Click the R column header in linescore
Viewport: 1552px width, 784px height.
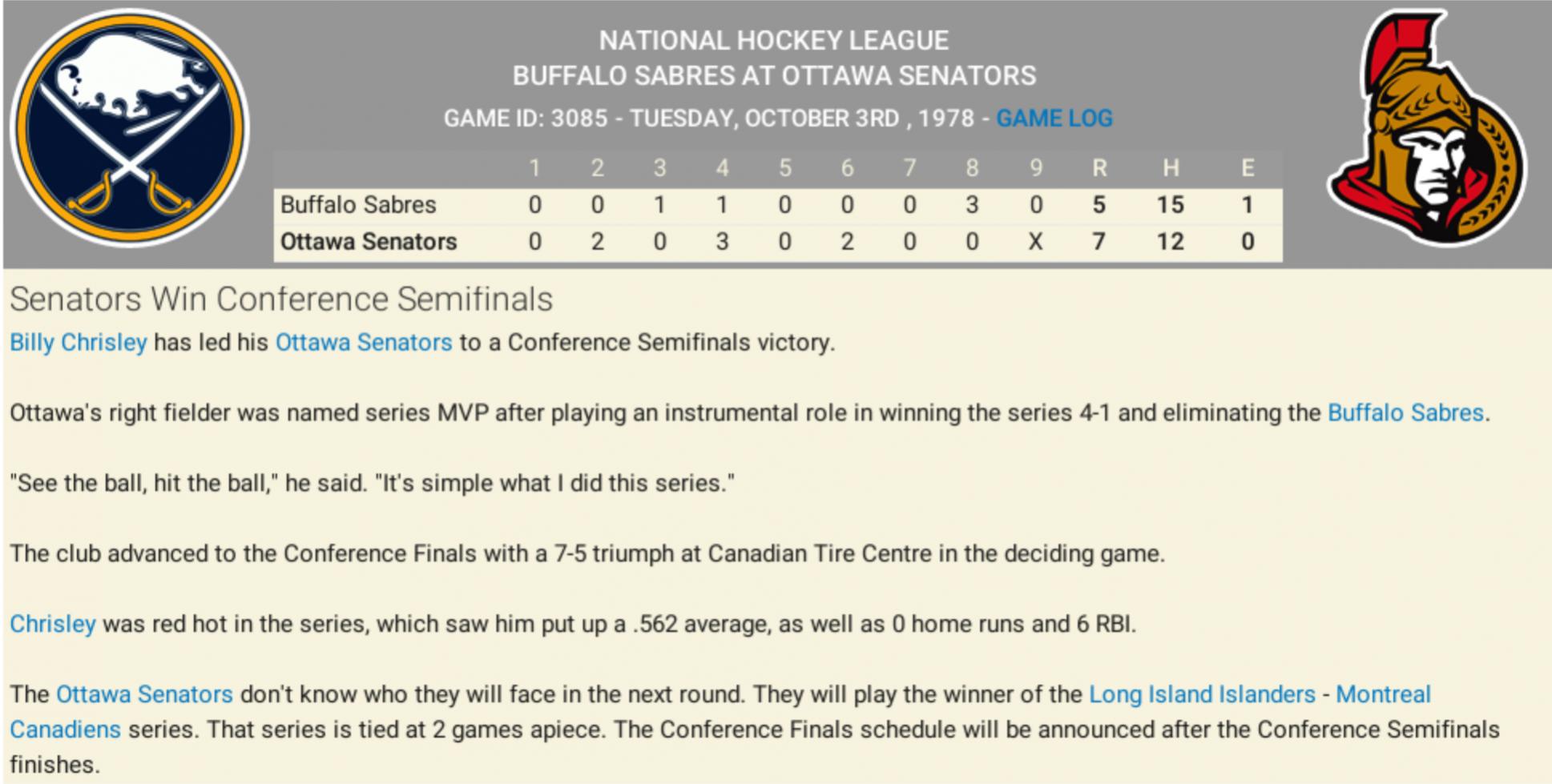[x=1099, y=168]
